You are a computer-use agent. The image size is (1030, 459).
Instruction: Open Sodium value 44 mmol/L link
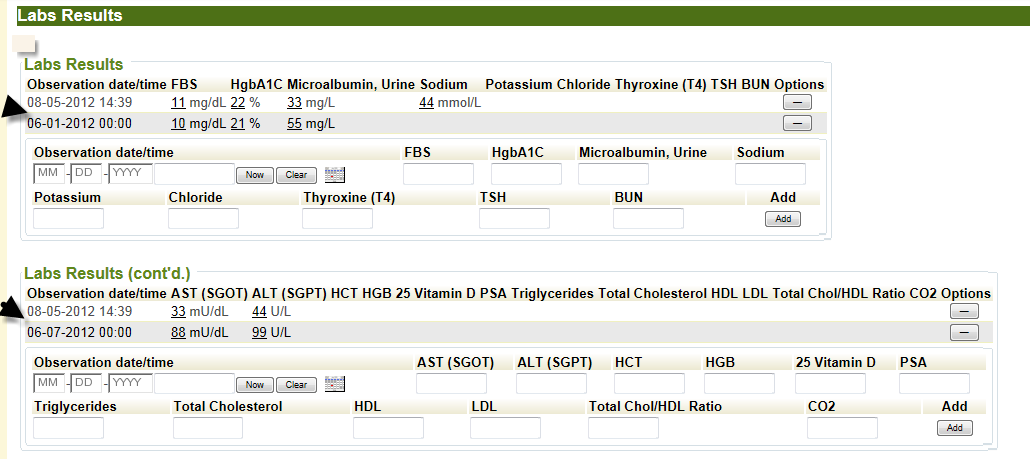click(426, 103)
